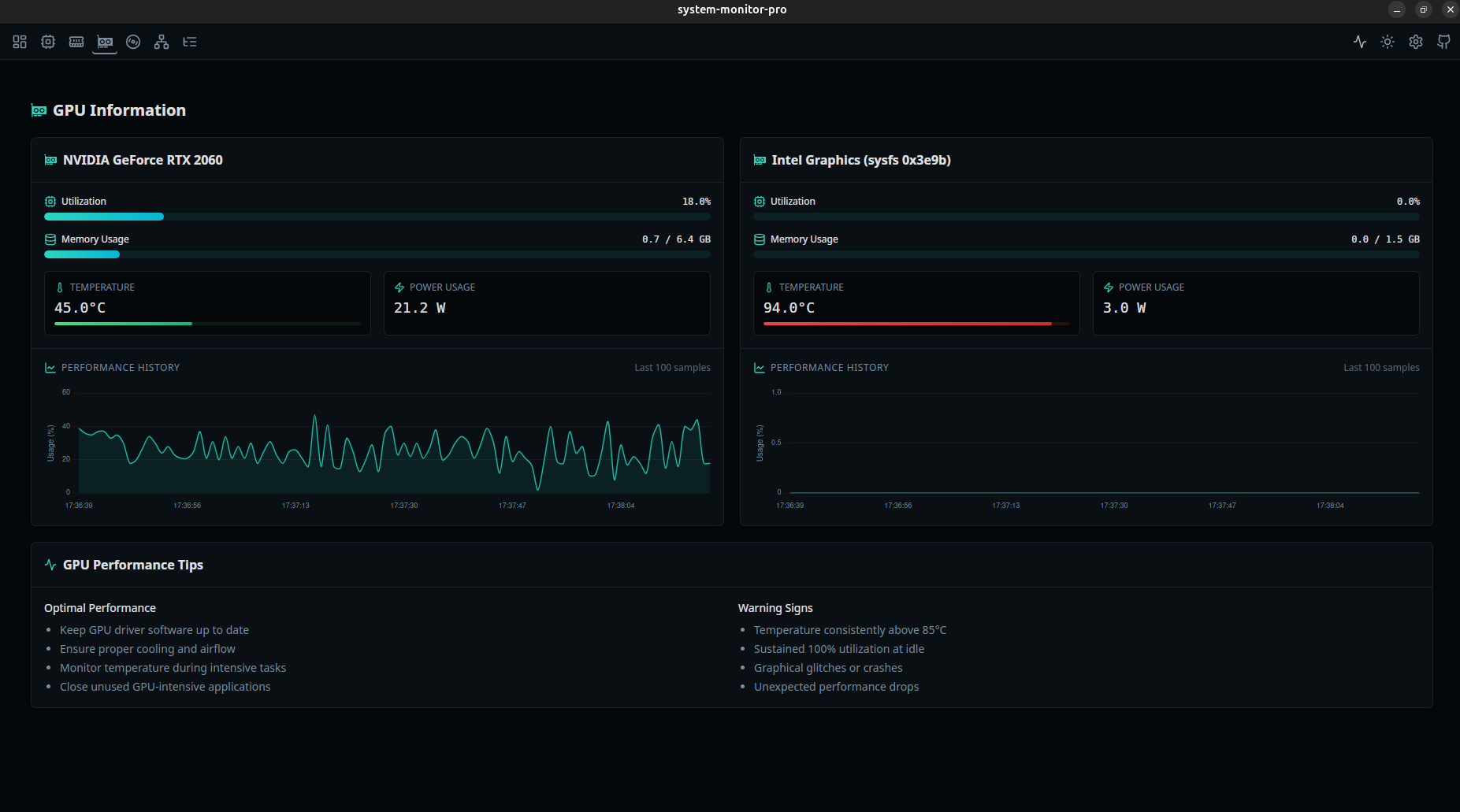
Task: Click the lightning icon in Intel Power Usage card
Action: (x=1108, y=287)
